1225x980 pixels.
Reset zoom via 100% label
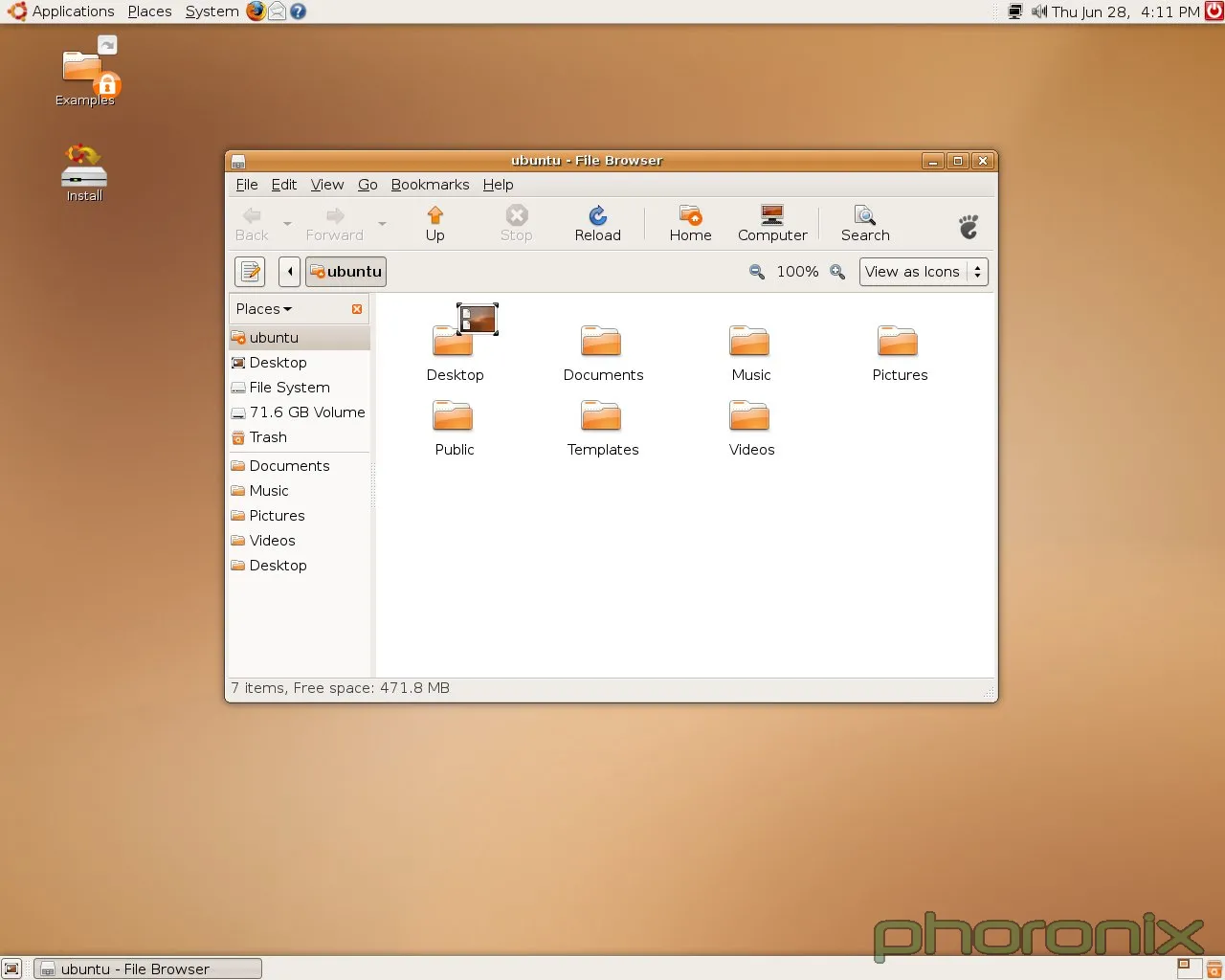click(x=797, y=272)
